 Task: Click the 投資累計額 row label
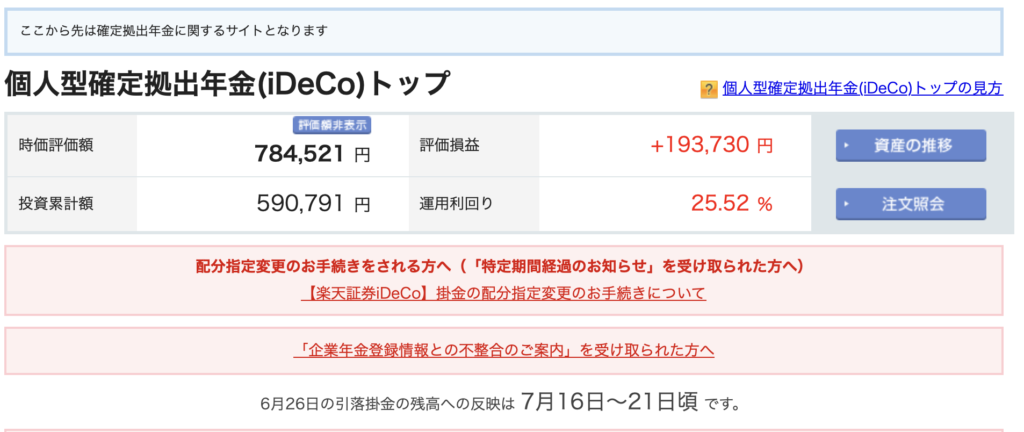56,204
